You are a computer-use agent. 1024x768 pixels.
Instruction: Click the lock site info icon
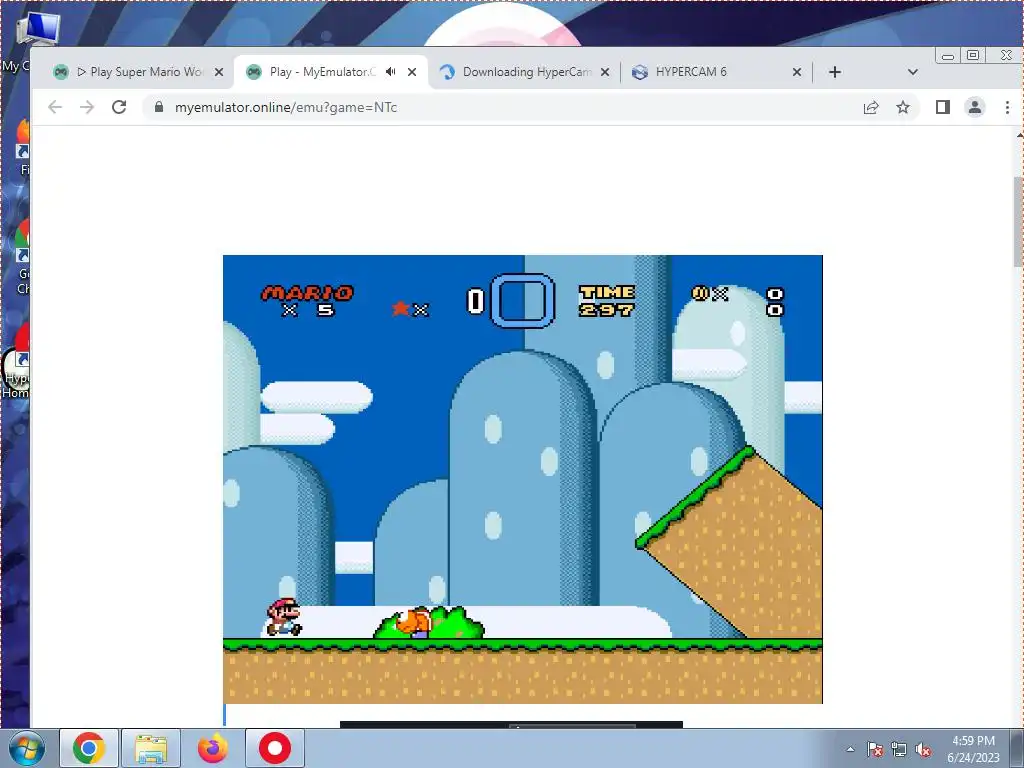pyautogui.click(x=159, y=107)
